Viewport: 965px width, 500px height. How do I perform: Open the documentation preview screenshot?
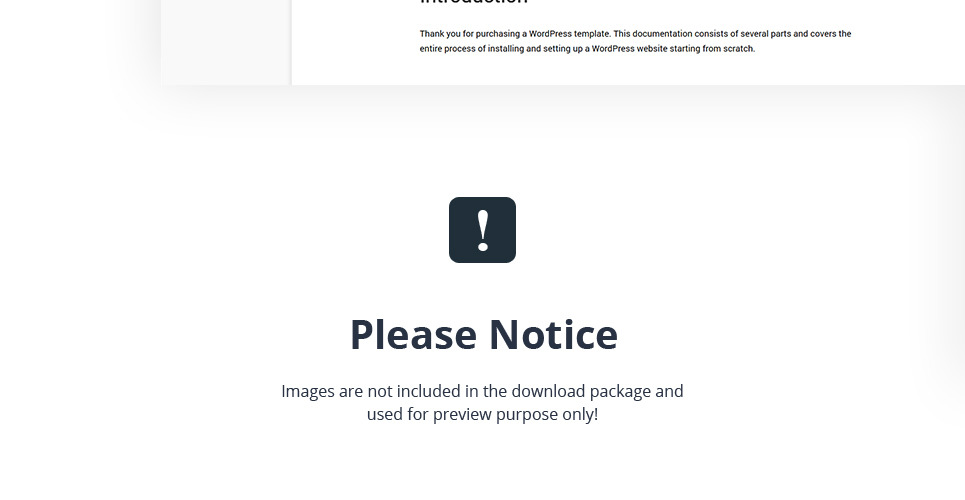point(563,42)
